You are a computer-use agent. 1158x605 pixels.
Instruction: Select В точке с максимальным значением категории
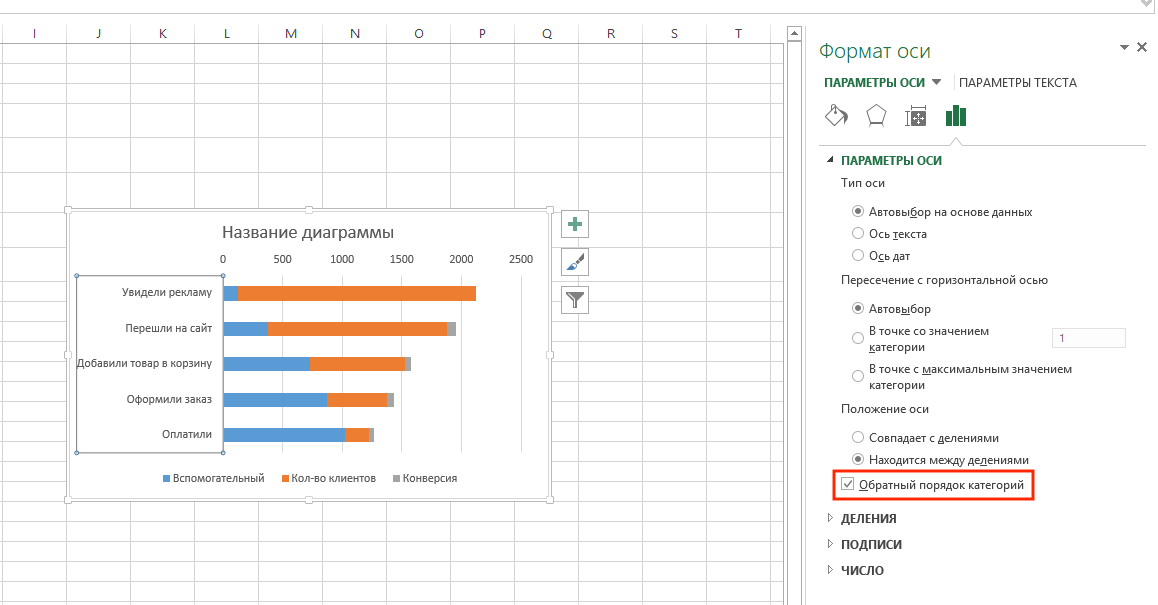(857, 376)
